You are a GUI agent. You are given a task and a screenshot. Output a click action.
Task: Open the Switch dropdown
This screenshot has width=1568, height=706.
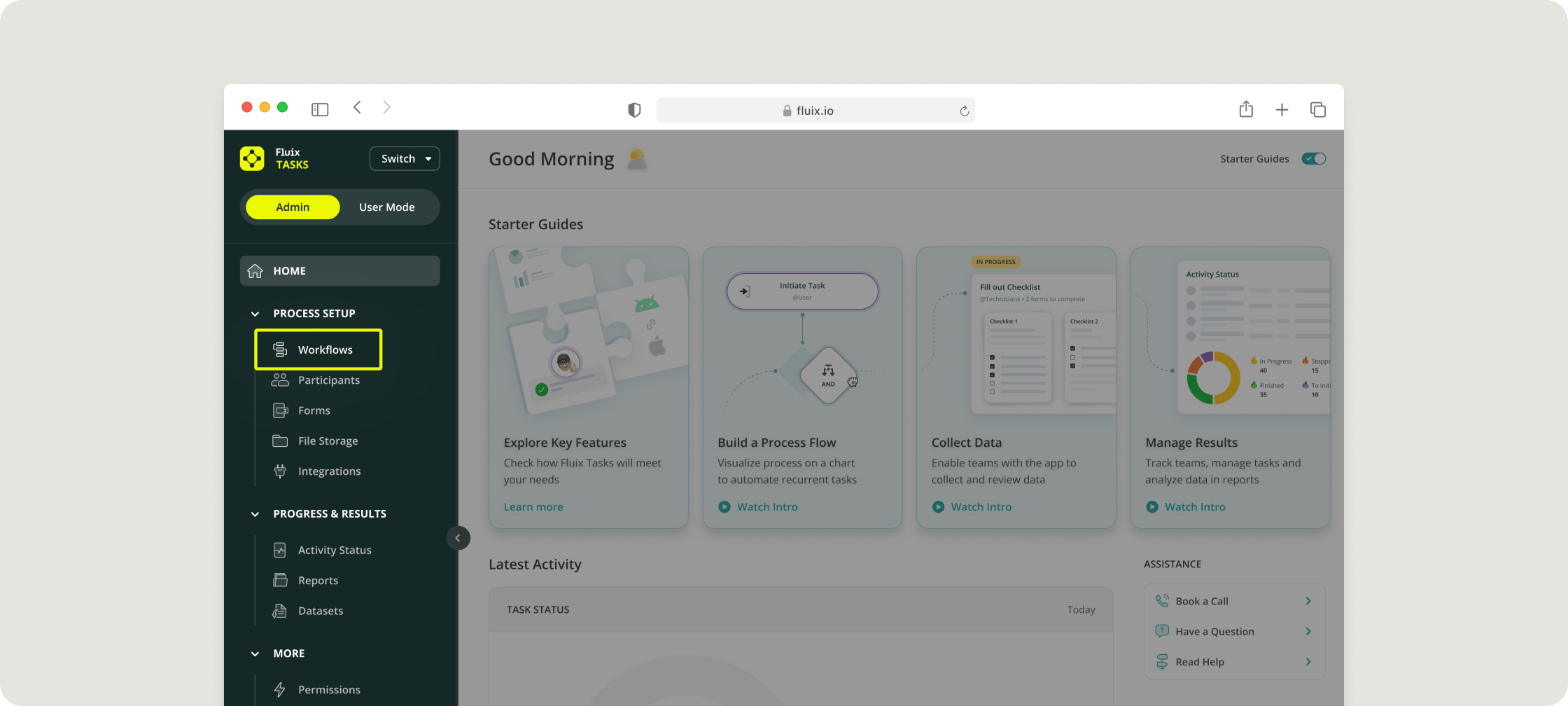[405, 158]
